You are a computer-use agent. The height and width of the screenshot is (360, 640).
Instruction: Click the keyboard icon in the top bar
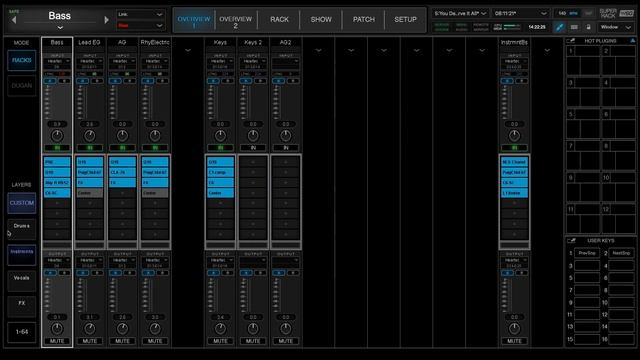[x=574, y=27]
